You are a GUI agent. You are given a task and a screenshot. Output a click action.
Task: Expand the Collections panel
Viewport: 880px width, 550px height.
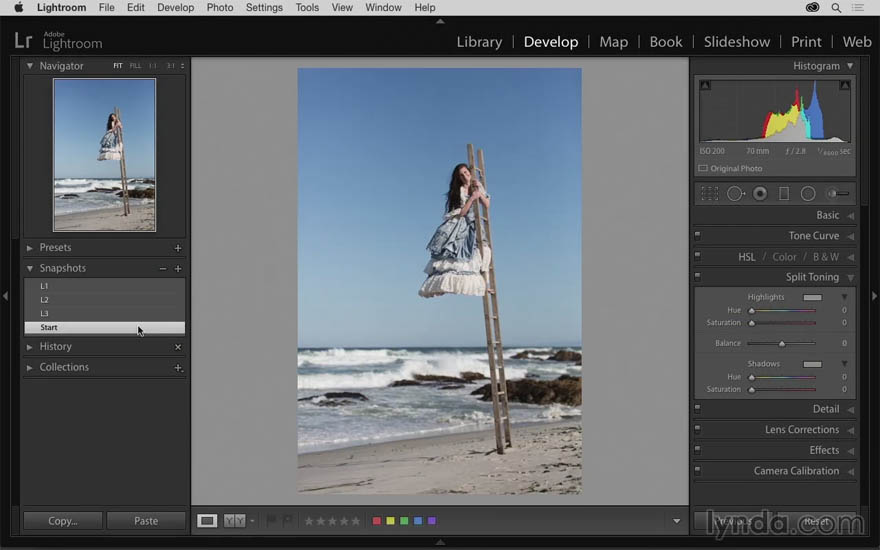pyautogui.click(x=30, y=368)
